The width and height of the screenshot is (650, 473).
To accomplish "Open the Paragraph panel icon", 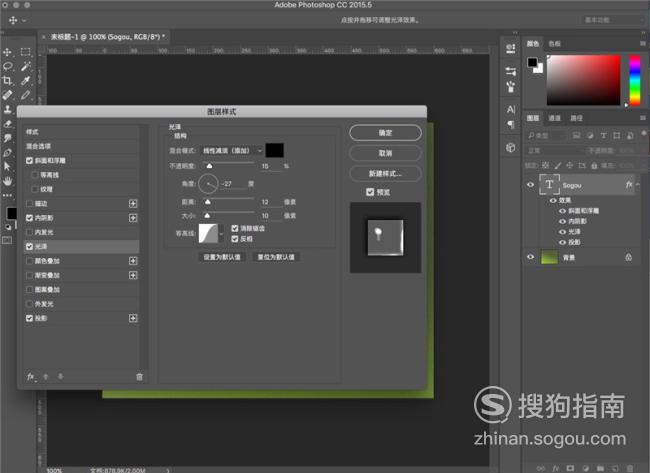I will coord(511,124).
